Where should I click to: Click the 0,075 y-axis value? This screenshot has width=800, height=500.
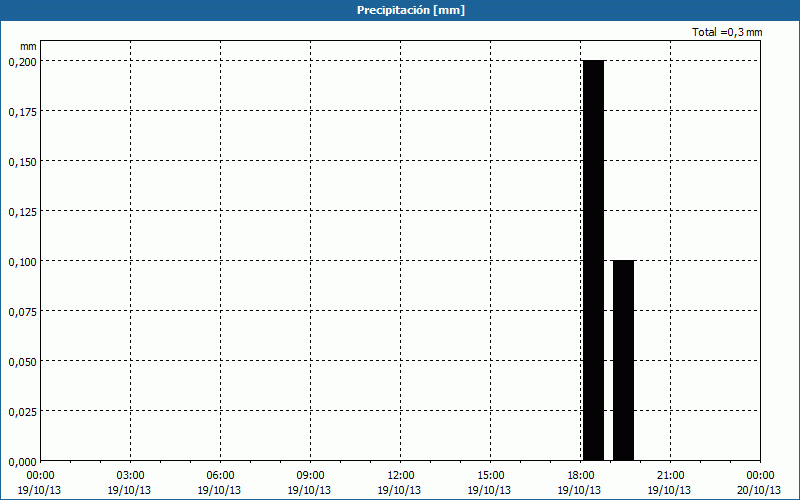[x=22, y=312]
